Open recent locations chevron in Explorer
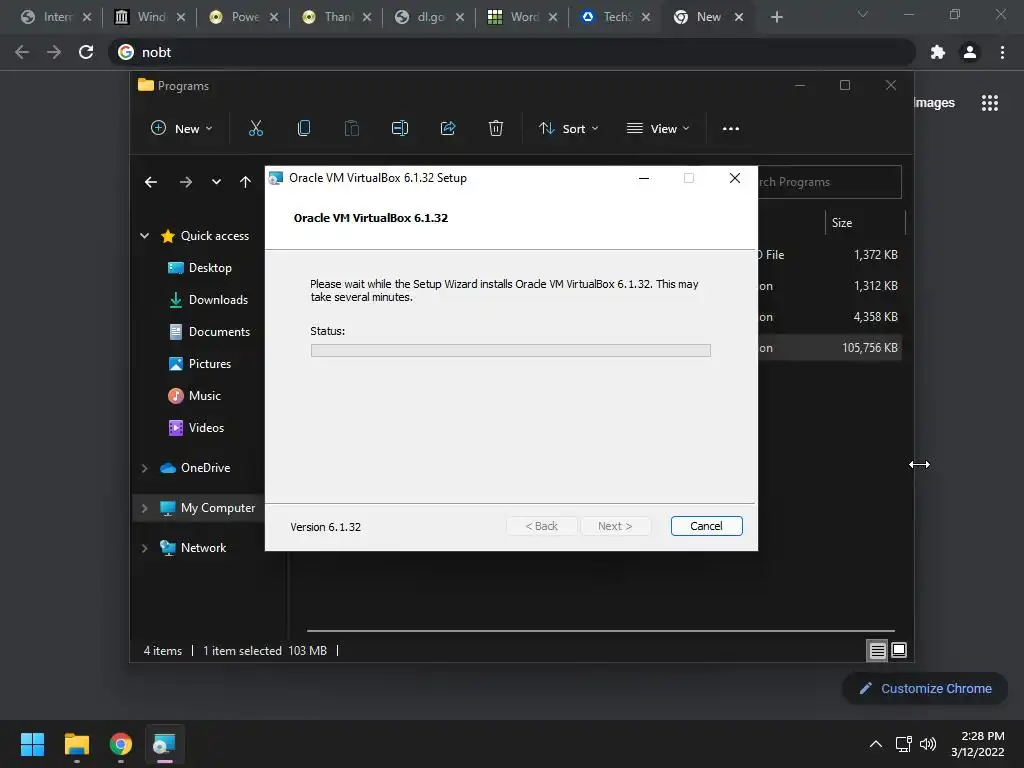The height and width of the screenshot is (768, 1024). (x=216, y=182)
